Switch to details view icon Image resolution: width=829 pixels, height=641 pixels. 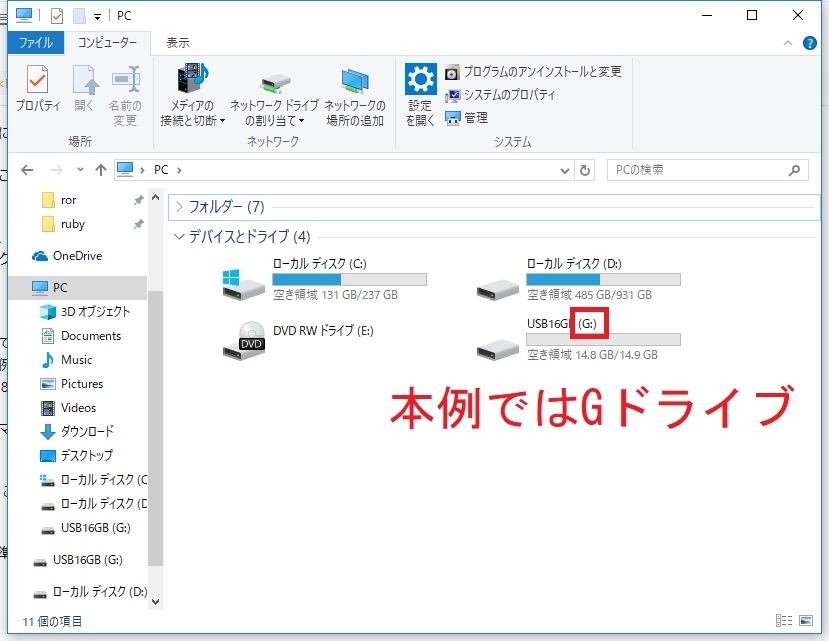pyautogui.click(x=784, y=620)
